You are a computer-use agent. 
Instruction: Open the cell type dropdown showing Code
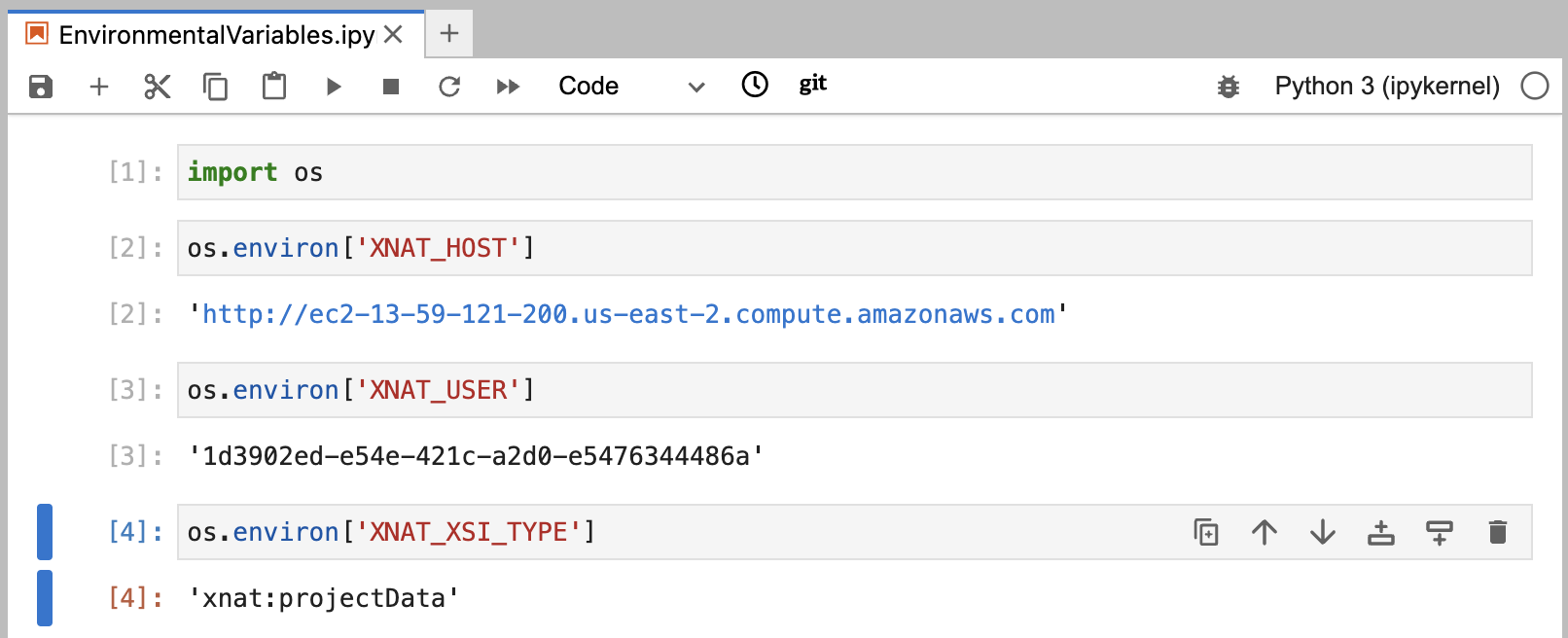tap(630, 87)
